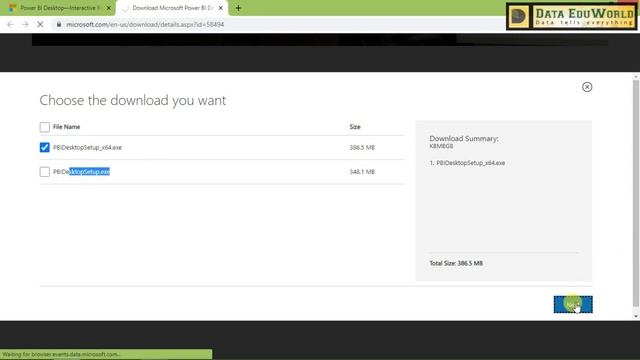Click the File Name column header
The width and height of the screenshot is (640, 360).
pyautogui.click(x=67, y=127)
